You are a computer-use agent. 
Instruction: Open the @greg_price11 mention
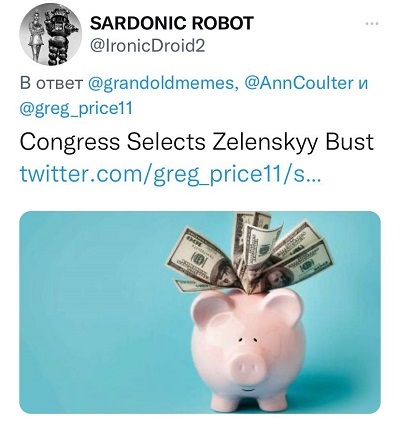76,109
